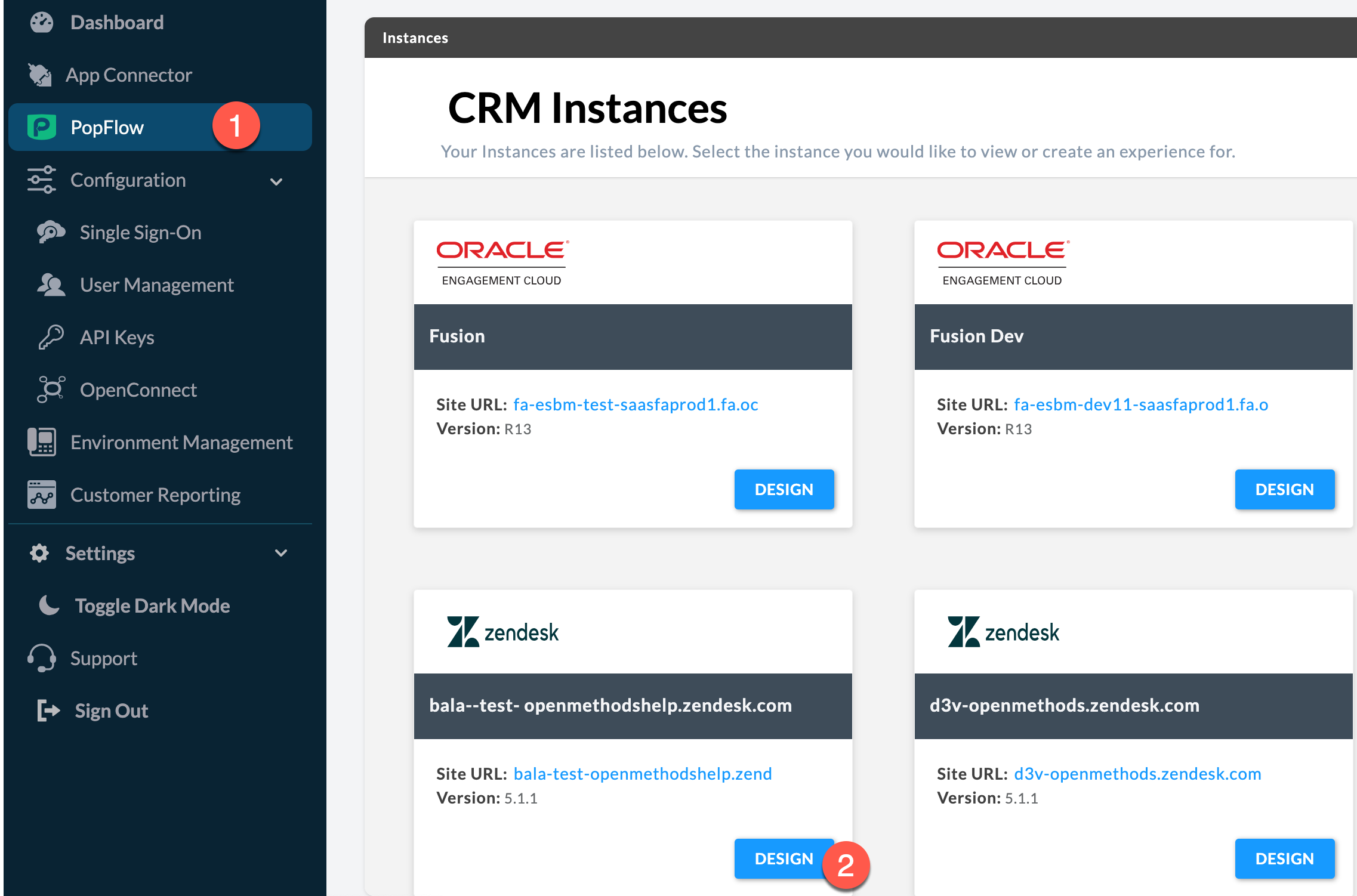Click the User Management people icon
1357x896 pixels.
point(51,285)
